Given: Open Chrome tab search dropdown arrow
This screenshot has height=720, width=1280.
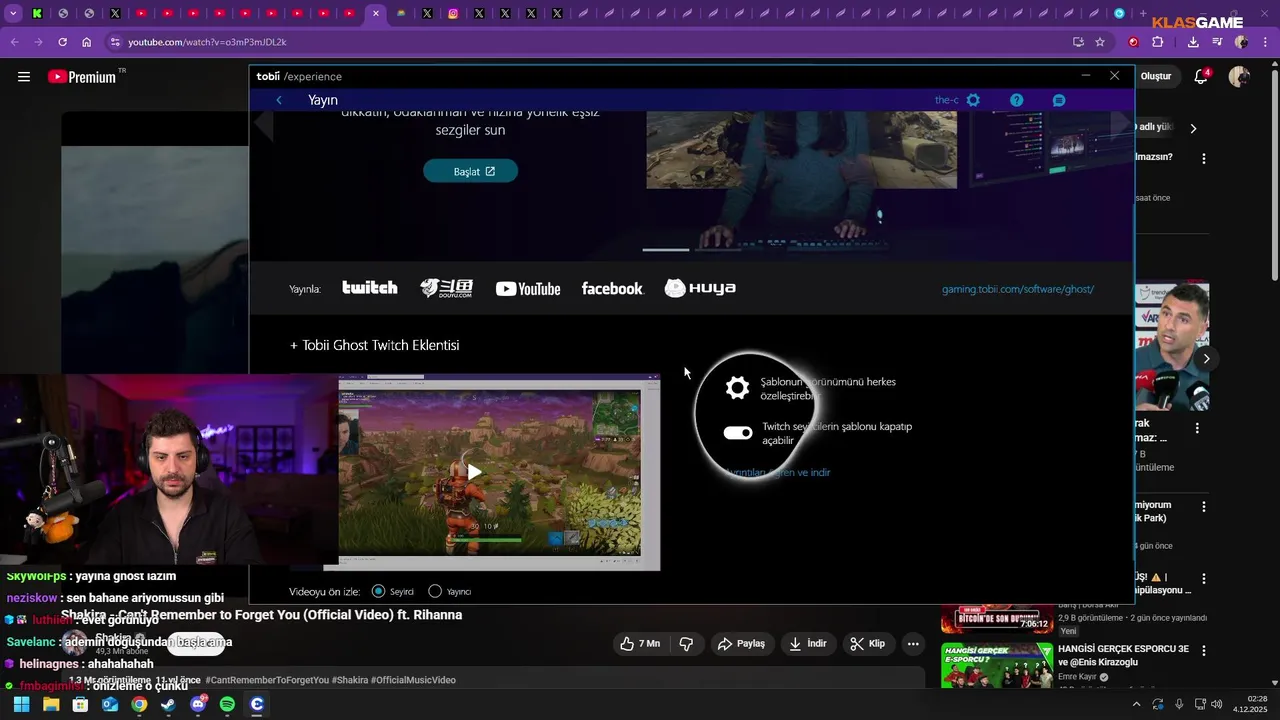Looking at the screenshot, I should [x=12, y=13].
